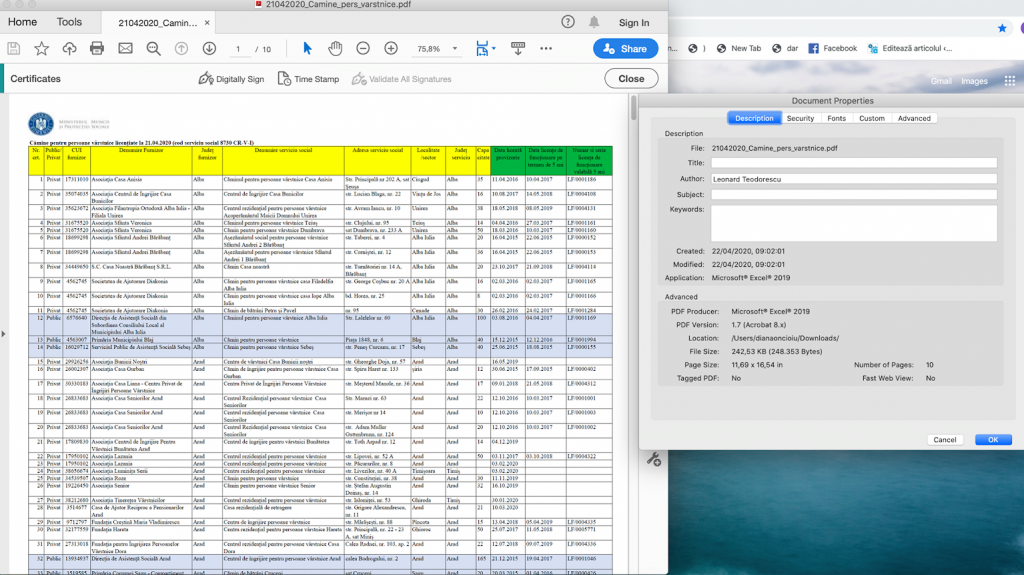This screenshot has width=1024, height=575.
Task: Click the '1.7 (Acrobat 8.x)' PDF version value
Action: (758, 325)
